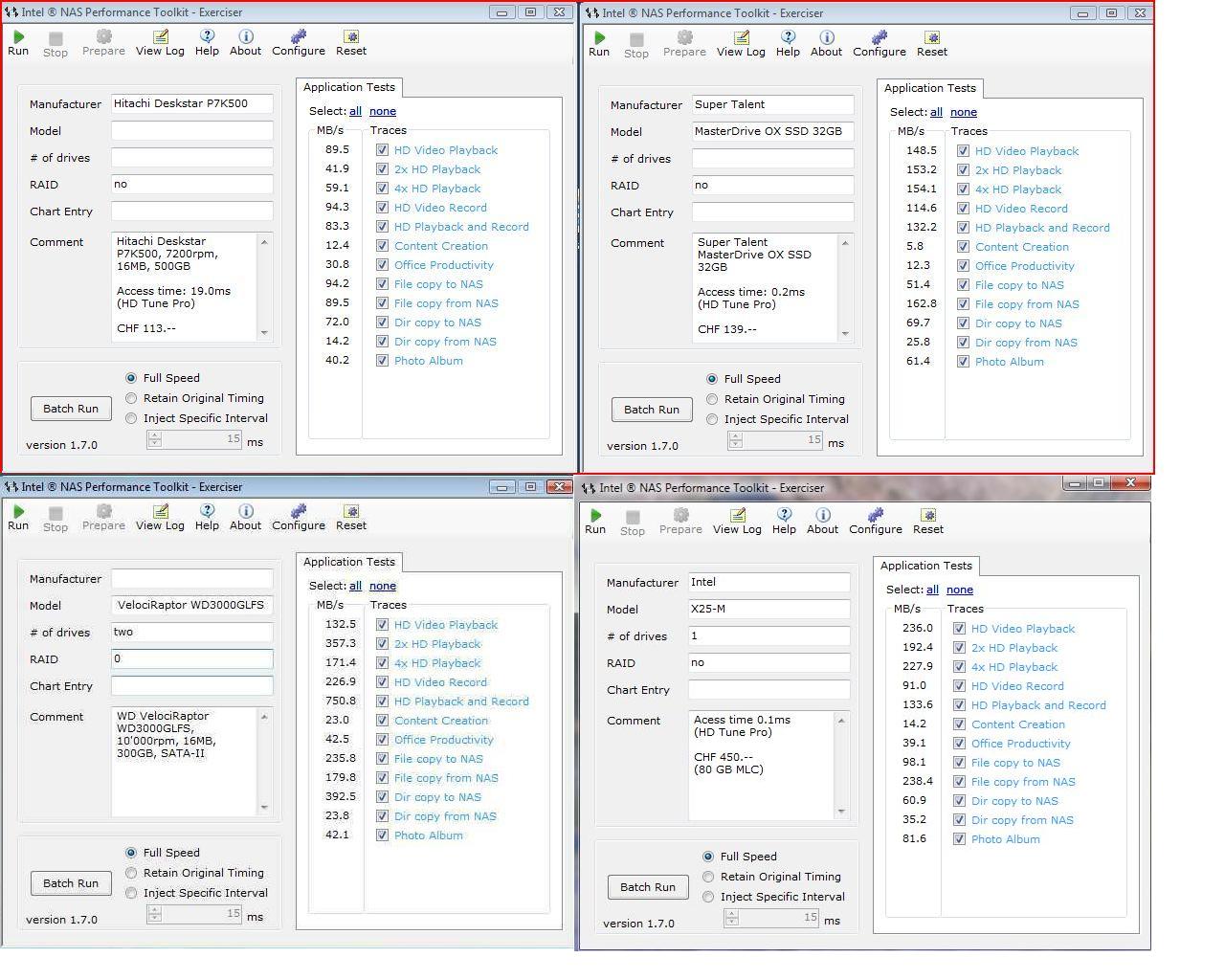Open Application Tests tab in VelociRaptor window
This screenshot has width=1225, height=980.
tap(349, 562)
